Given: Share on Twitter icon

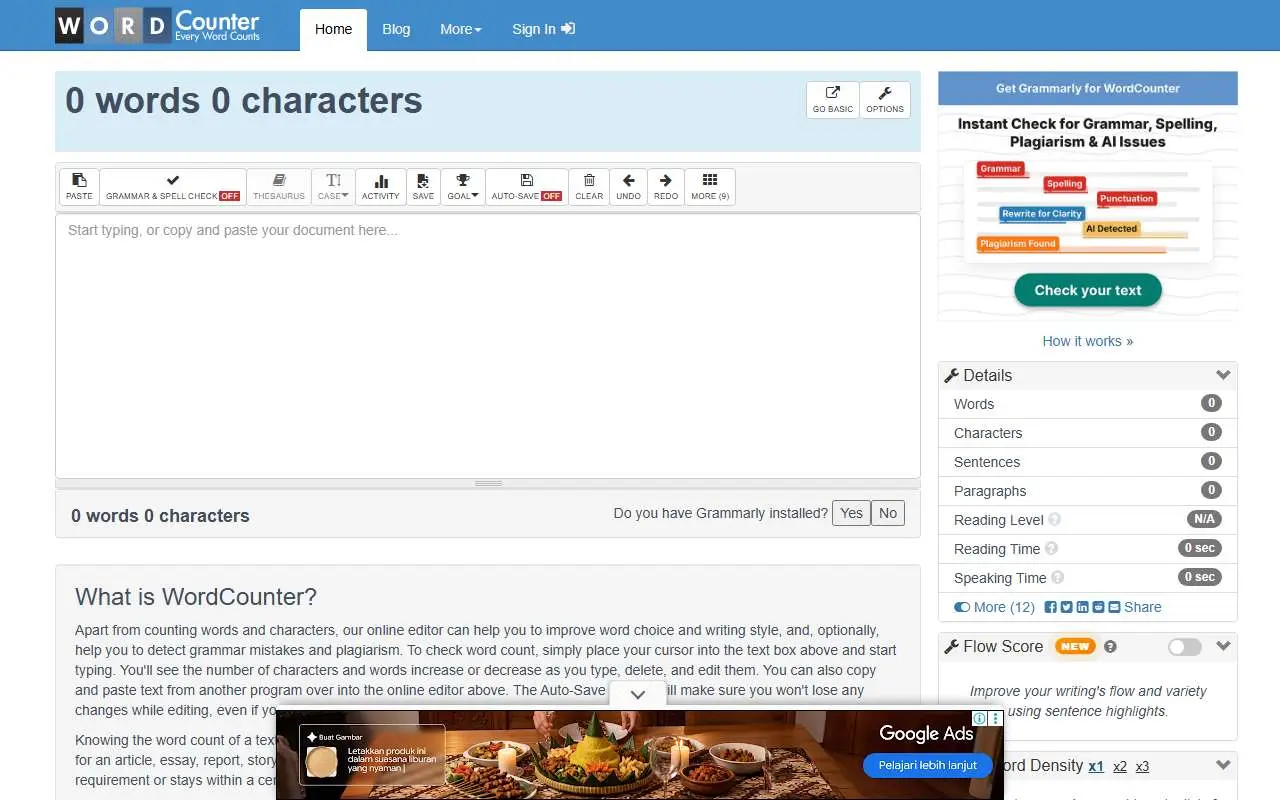Looking at the screenshot, I should (1066, 607).
